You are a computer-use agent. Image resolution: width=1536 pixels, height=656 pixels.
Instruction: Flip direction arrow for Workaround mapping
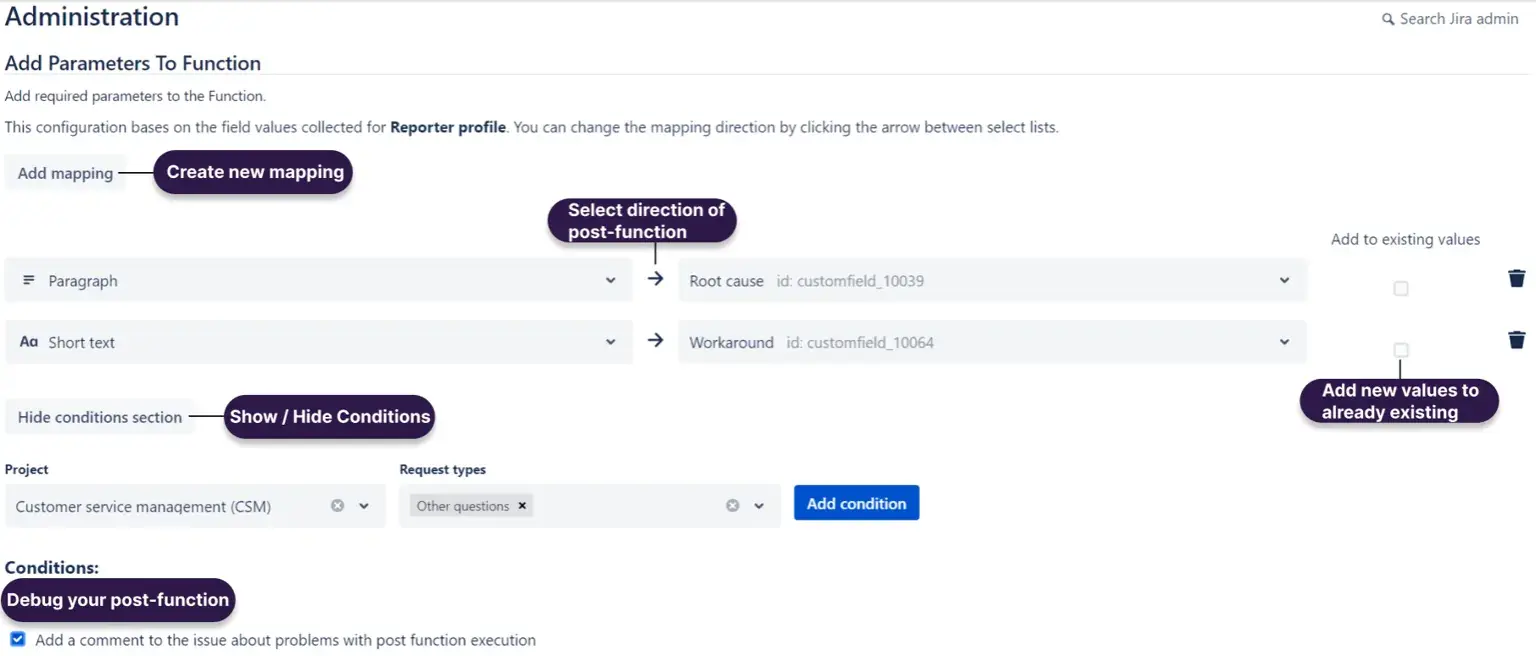[x=655, y=341]
